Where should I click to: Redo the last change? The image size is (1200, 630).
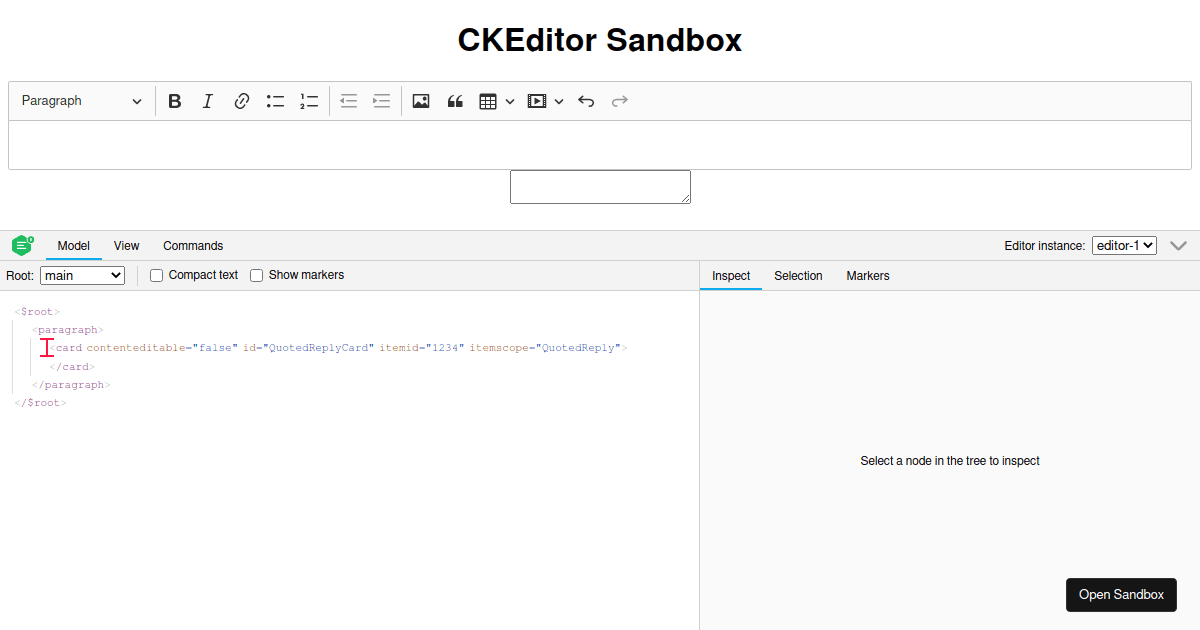point(620,101)
